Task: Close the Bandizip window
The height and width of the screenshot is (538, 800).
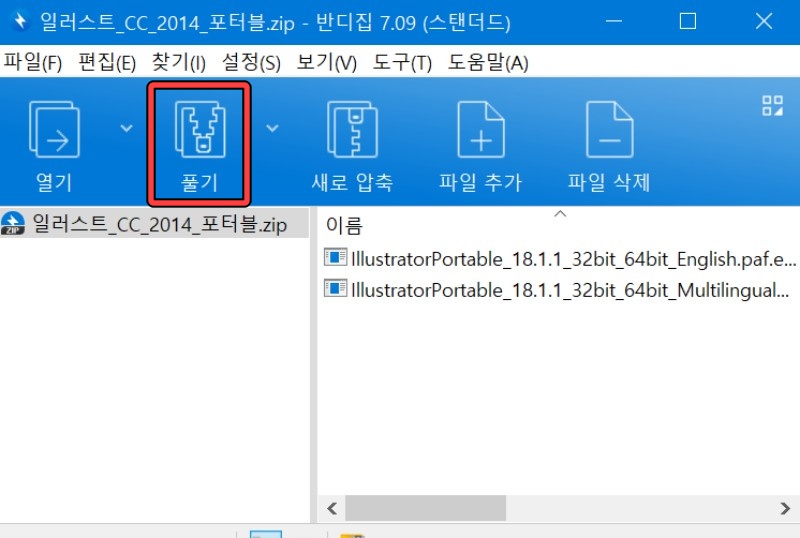Action: [x=764, y=21]
